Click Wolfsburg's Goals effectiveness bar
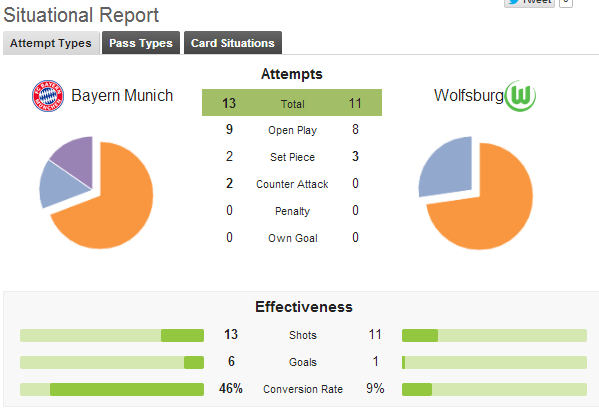 click(x=494, y=362)
